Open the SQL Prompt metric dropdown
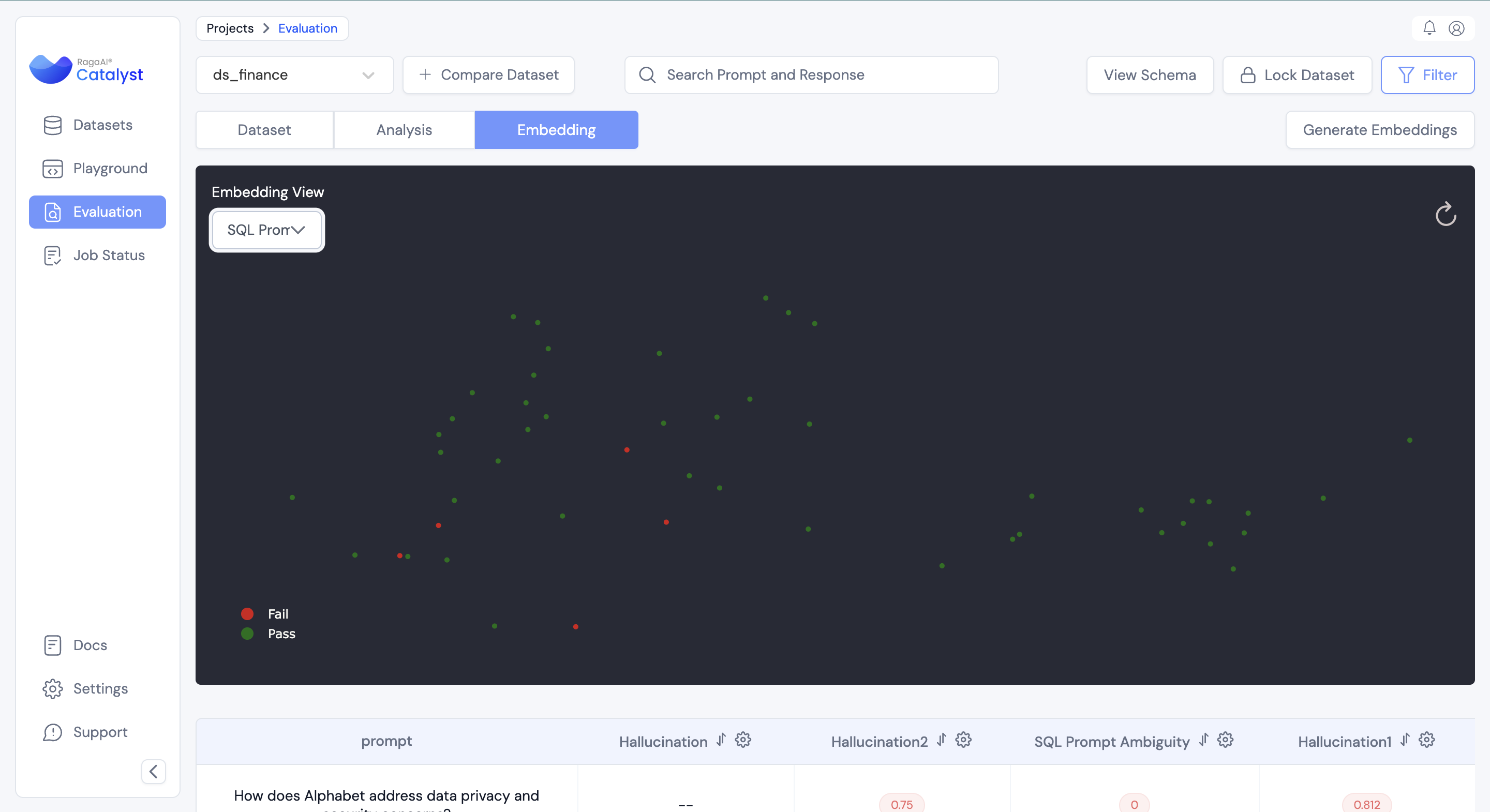1490x812 pixels. [266, 230]
